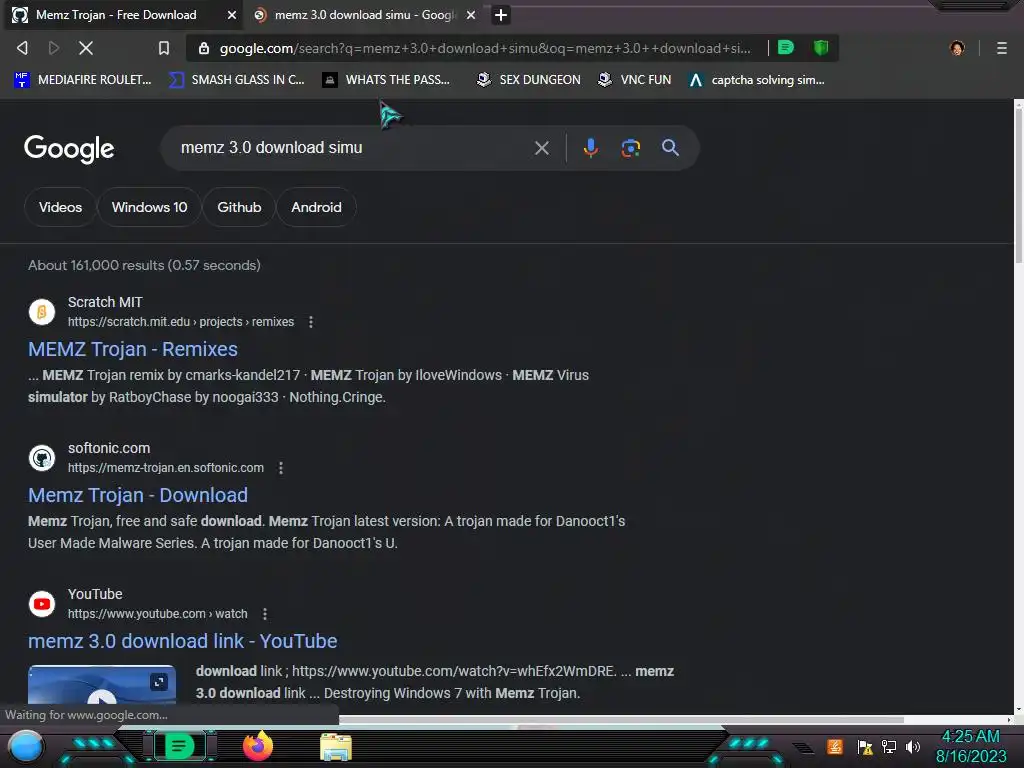The image size is (1024, 768).
Task: Open MEDIAFIRE ROULET... bookmark
Action: (83, 80)
